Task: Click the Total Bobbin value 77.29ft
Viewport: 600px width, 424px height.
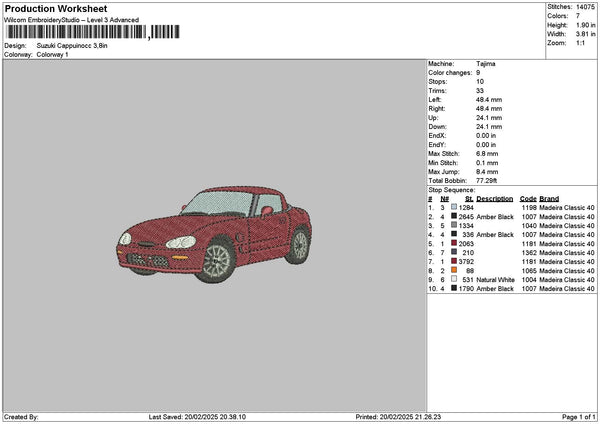Action: coord(487,181)
